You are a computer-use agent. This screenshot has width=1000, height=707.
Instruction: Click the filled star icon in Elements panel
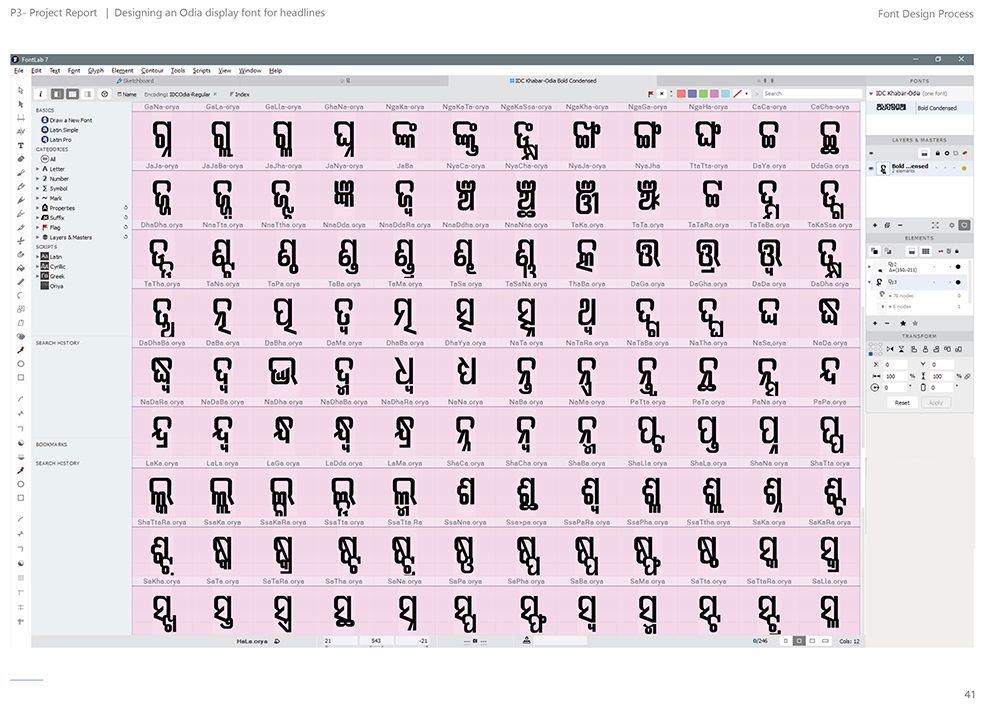[x=902, y=323]
